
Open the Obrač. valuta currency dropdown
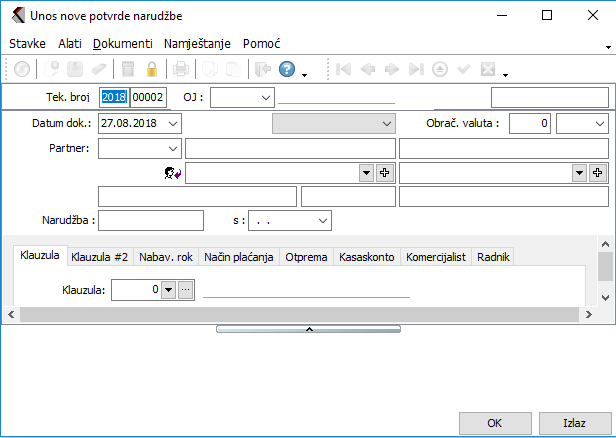598,123
